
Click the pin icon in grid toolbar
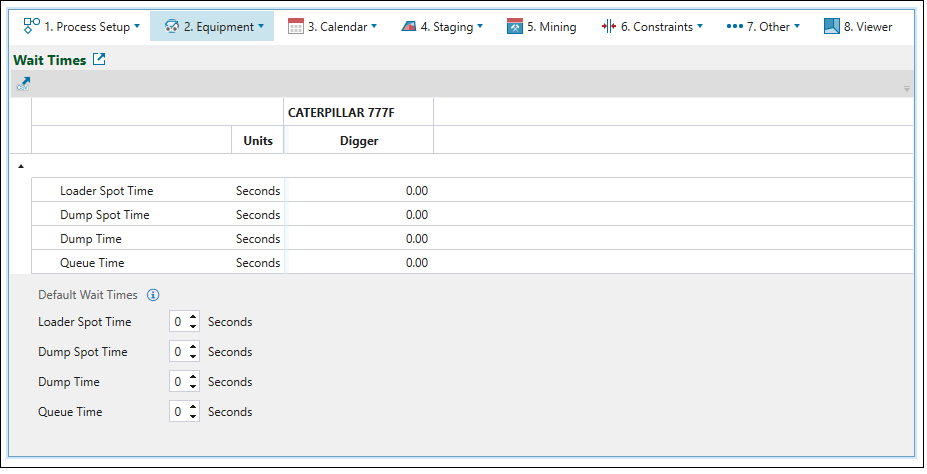point(23,86)
